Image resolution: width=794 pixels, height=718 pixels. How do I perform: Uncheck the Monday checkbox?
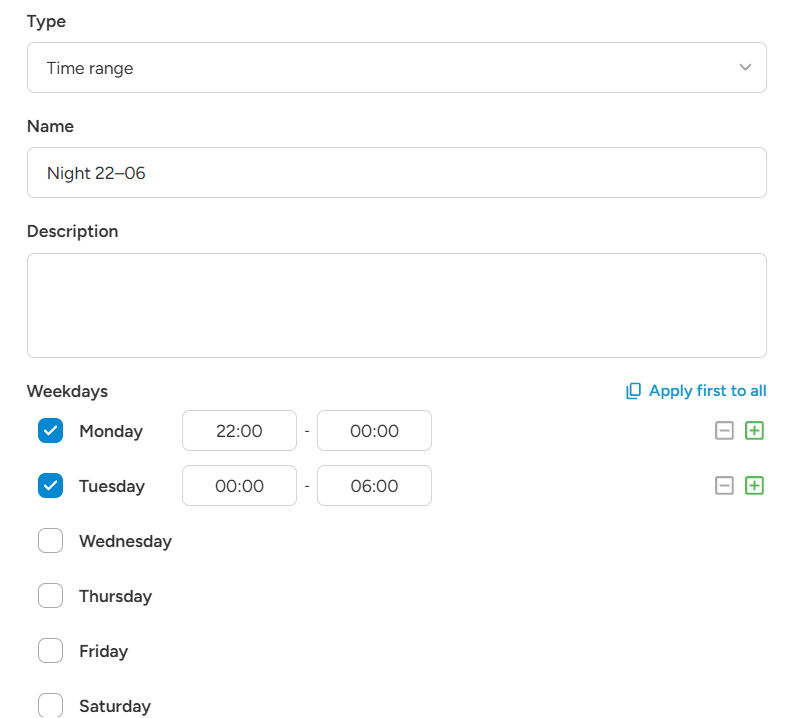[x=51, y=431]
